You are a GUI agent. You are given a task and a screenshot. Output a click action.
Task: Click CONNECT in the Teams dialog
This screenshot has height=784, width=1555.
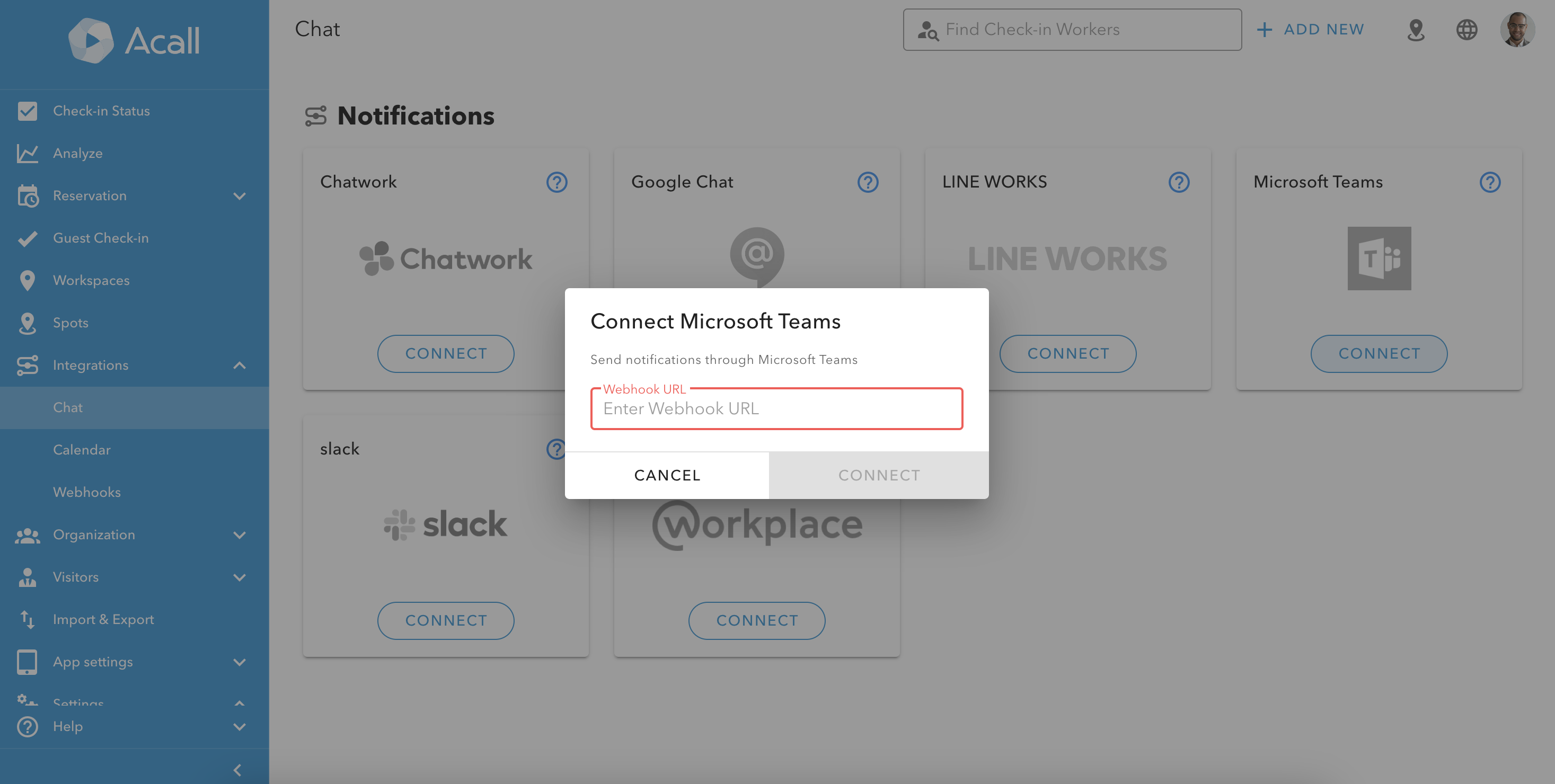coord(879,475)
